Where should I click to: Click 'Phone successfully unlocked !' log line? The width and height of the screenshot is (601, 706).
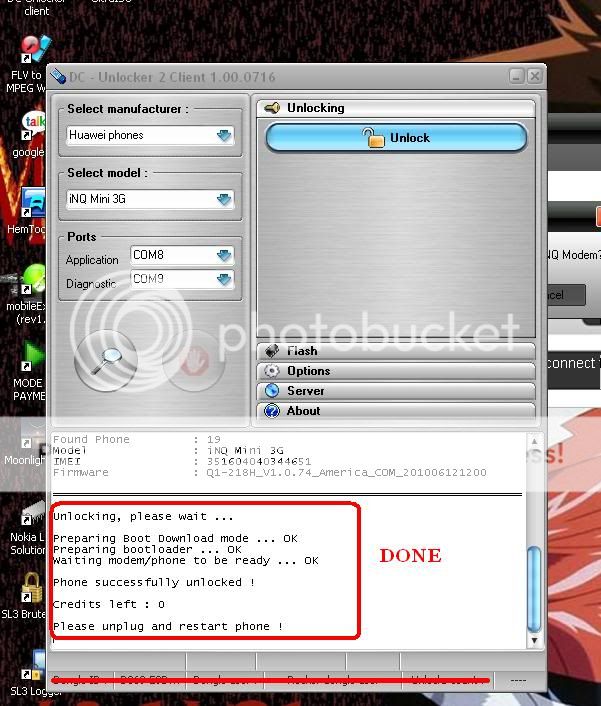(154, 583)
